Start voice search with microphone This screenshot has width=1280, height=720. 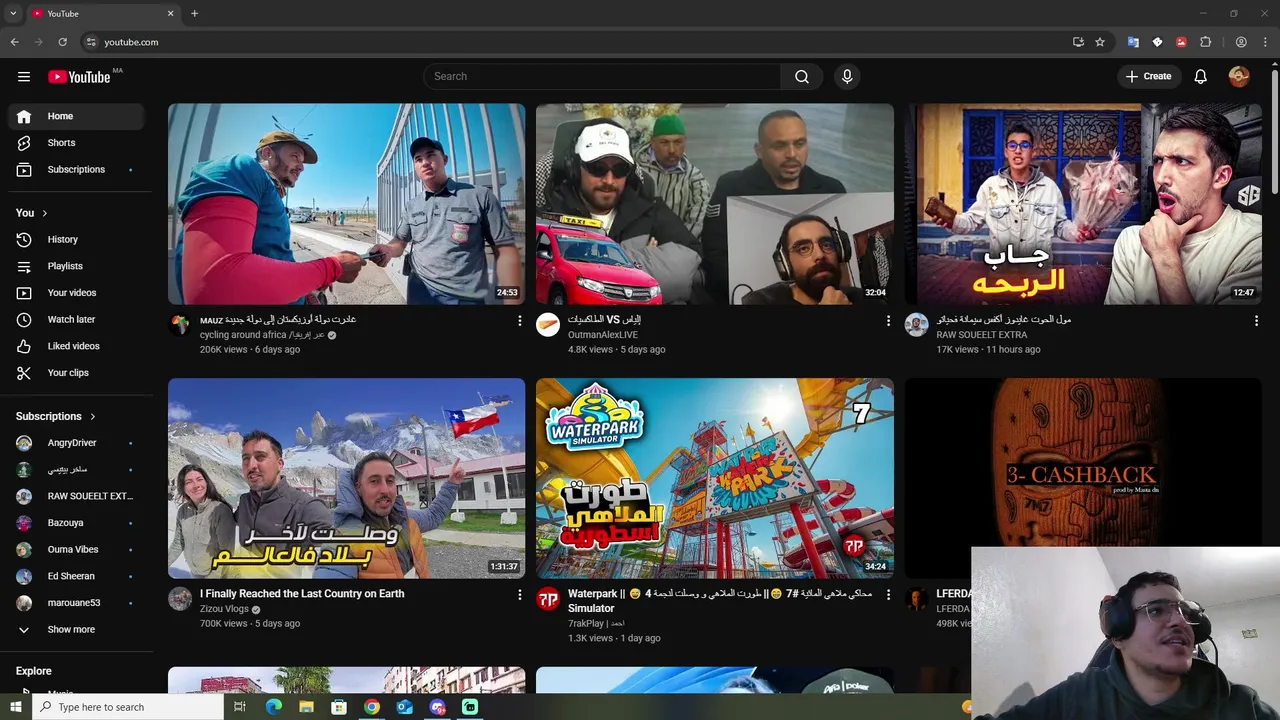point(847,76)
